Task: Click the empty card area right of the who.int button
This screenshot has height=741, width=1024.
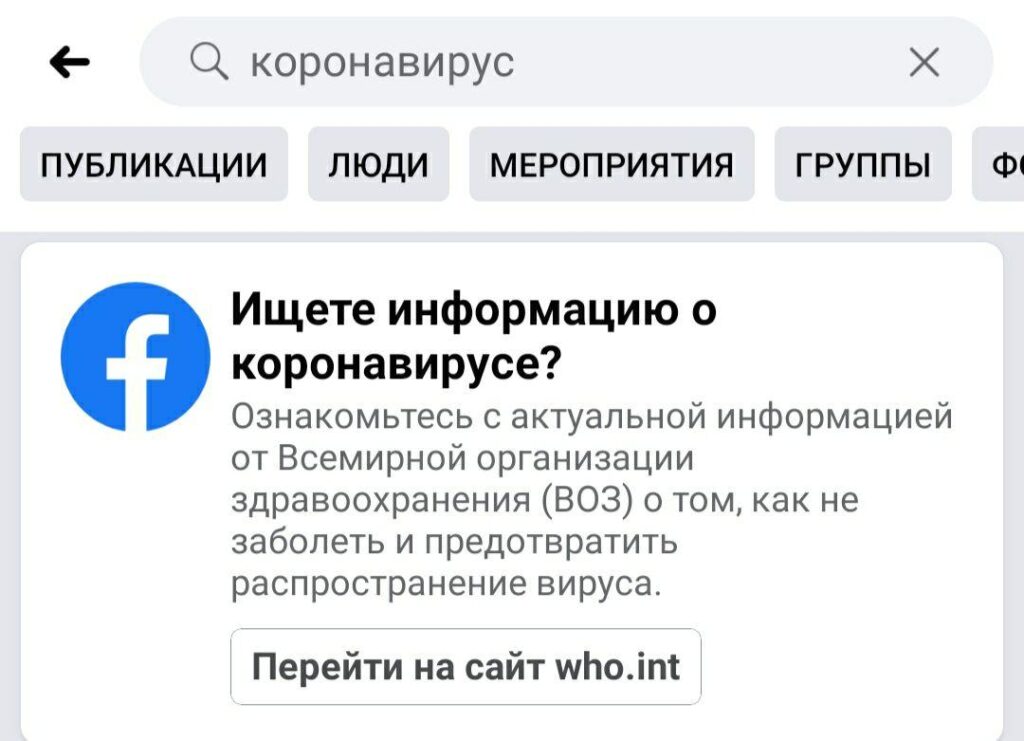Action: click(x=850, y=666)
